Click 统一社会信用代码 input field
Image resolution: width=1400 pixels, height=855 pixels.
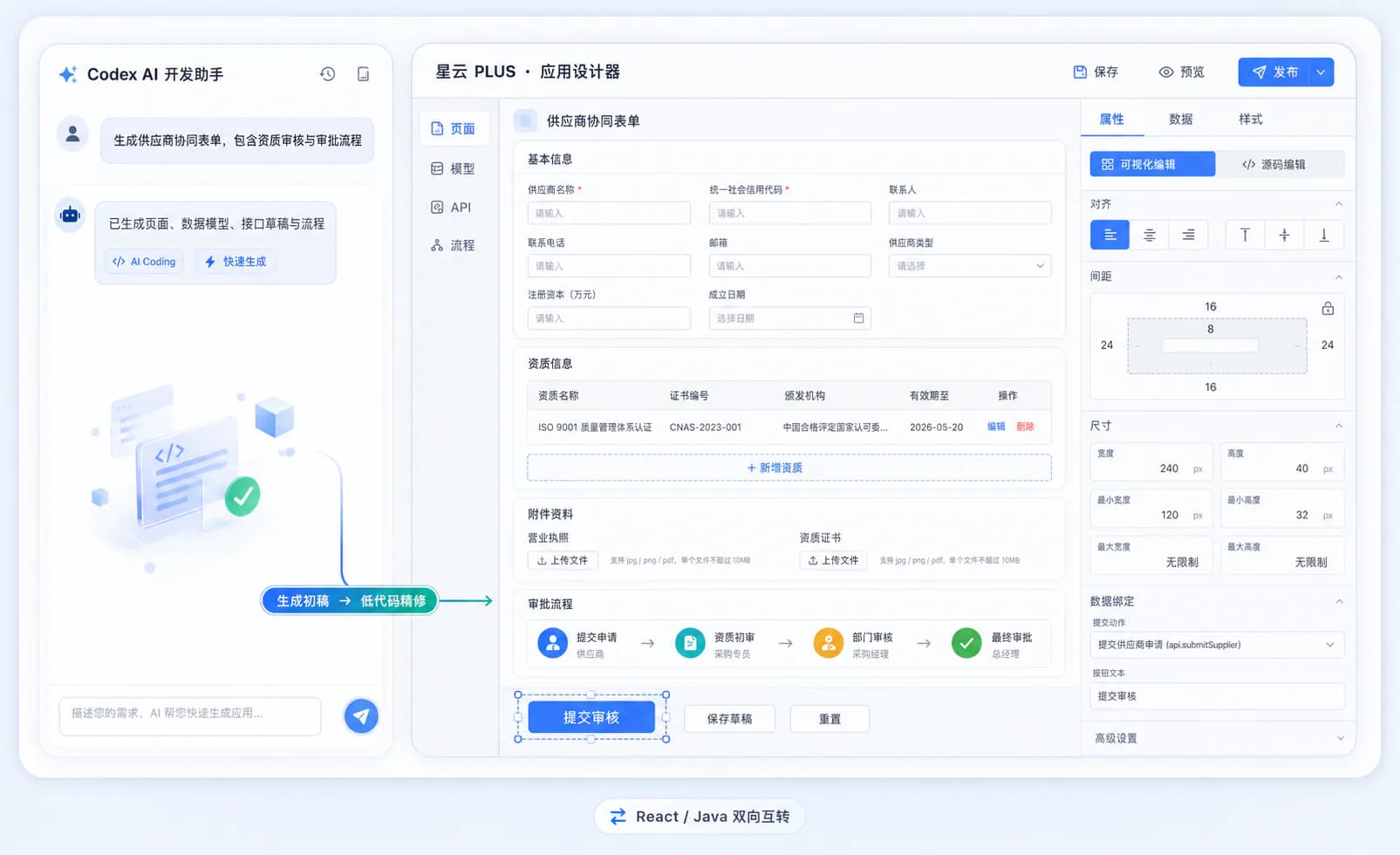[789, 213]
